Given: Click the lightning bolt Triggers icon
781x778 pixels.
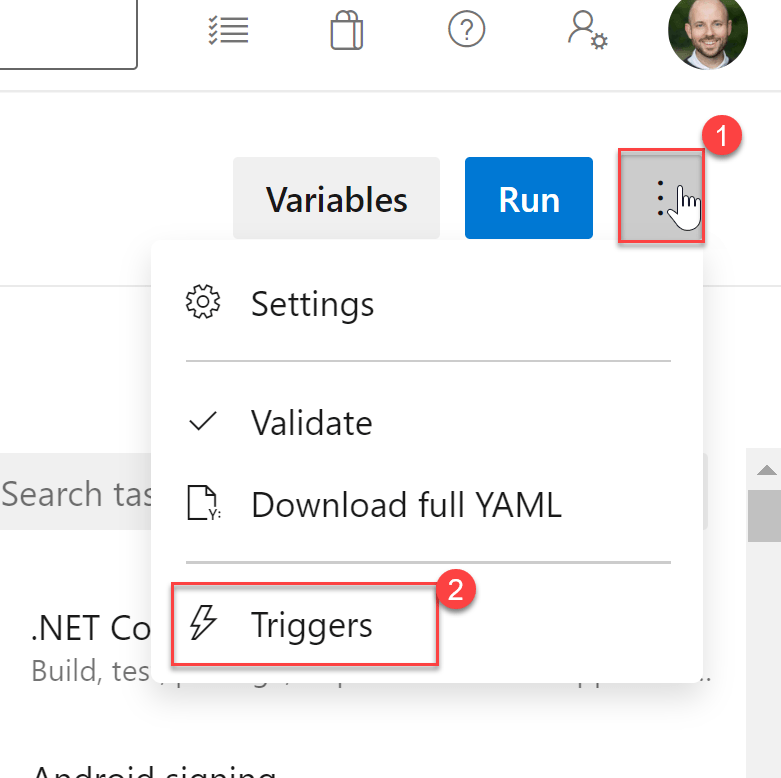Looking at the screenshot, I should [204, 625].
